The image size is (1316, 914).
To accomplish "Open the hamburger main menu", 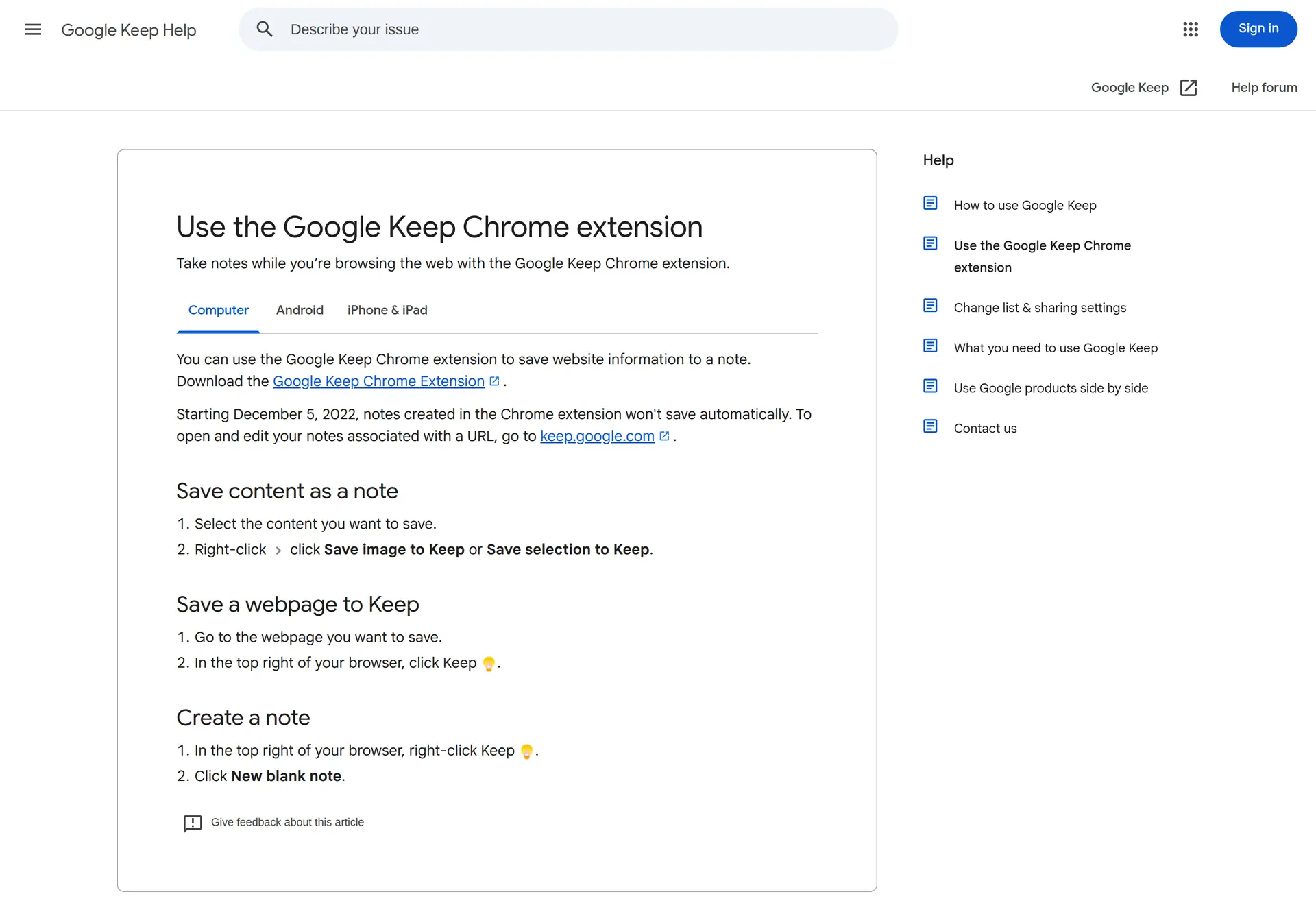I will click(x=33, y=29).
